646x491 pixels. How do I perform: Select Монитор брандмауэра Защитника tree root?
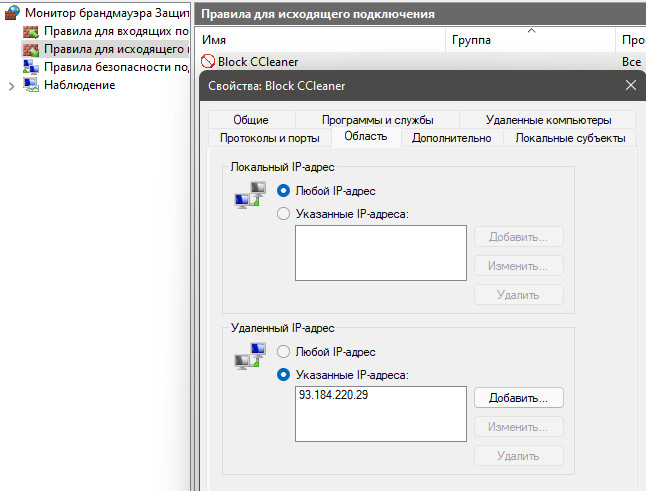(x=106, y=13)
